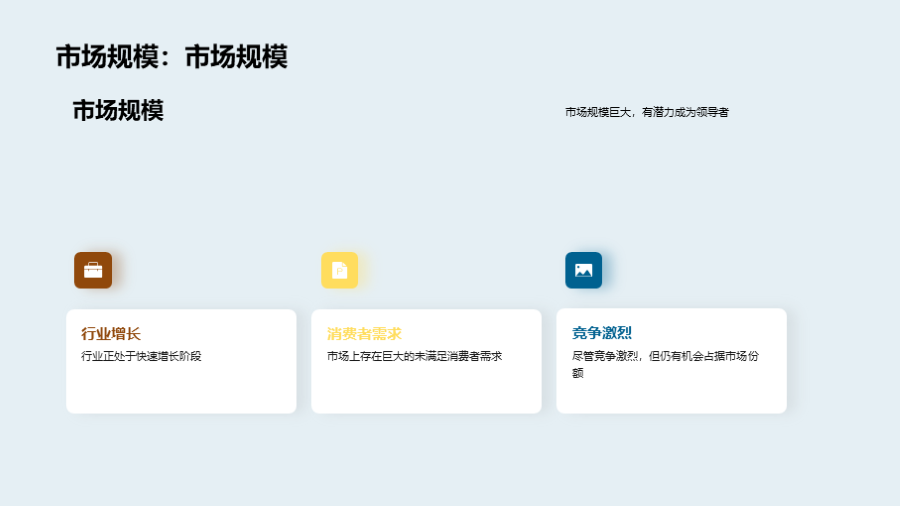Click the wrapped character 额 in the third card
This screenshot has height=506, width=900.
[x=578, y=373]
